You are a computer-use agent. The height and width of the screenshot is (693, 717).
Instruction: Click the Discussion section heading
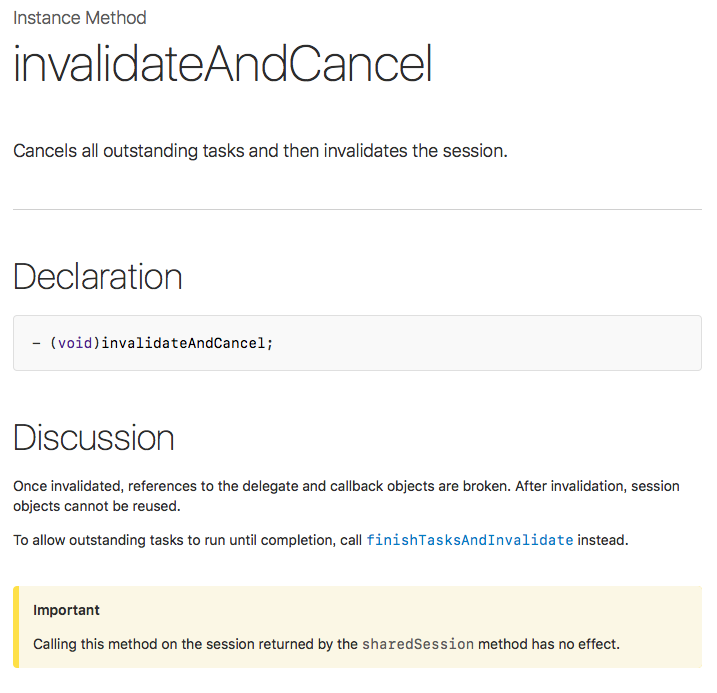94,438
